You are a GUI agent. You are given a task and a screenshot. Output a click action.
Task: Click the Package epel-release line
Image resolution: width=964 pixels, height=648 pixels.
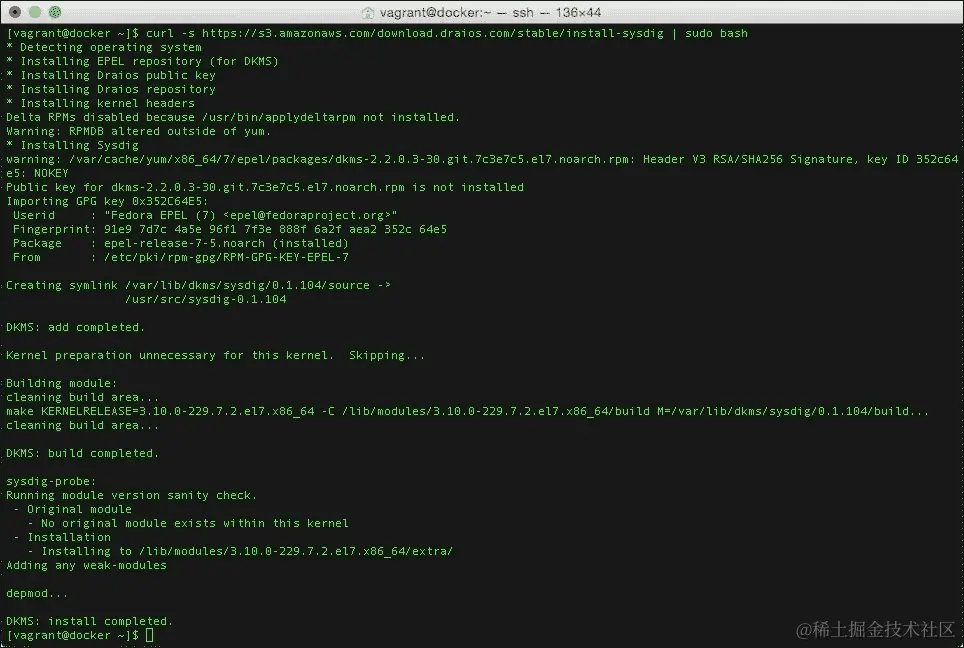pos(181,243)
